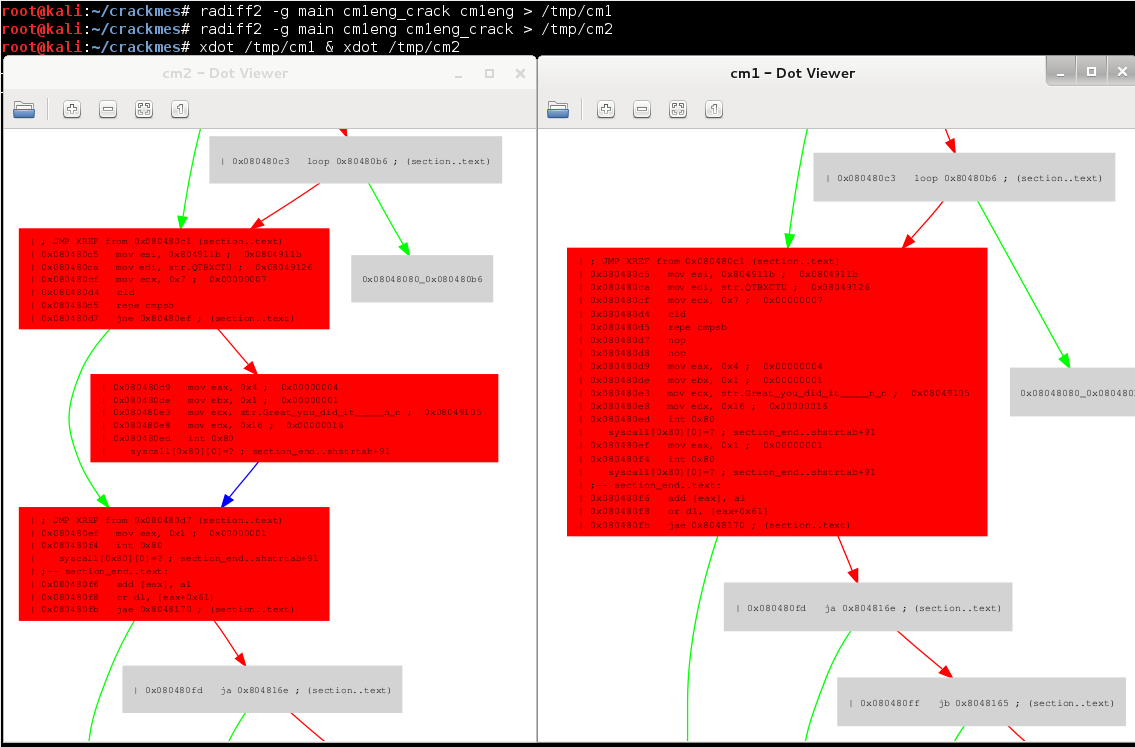Activate the cm2 - Dot Viewer title bar
This screenshot has height=747, width=1135.
225,74
